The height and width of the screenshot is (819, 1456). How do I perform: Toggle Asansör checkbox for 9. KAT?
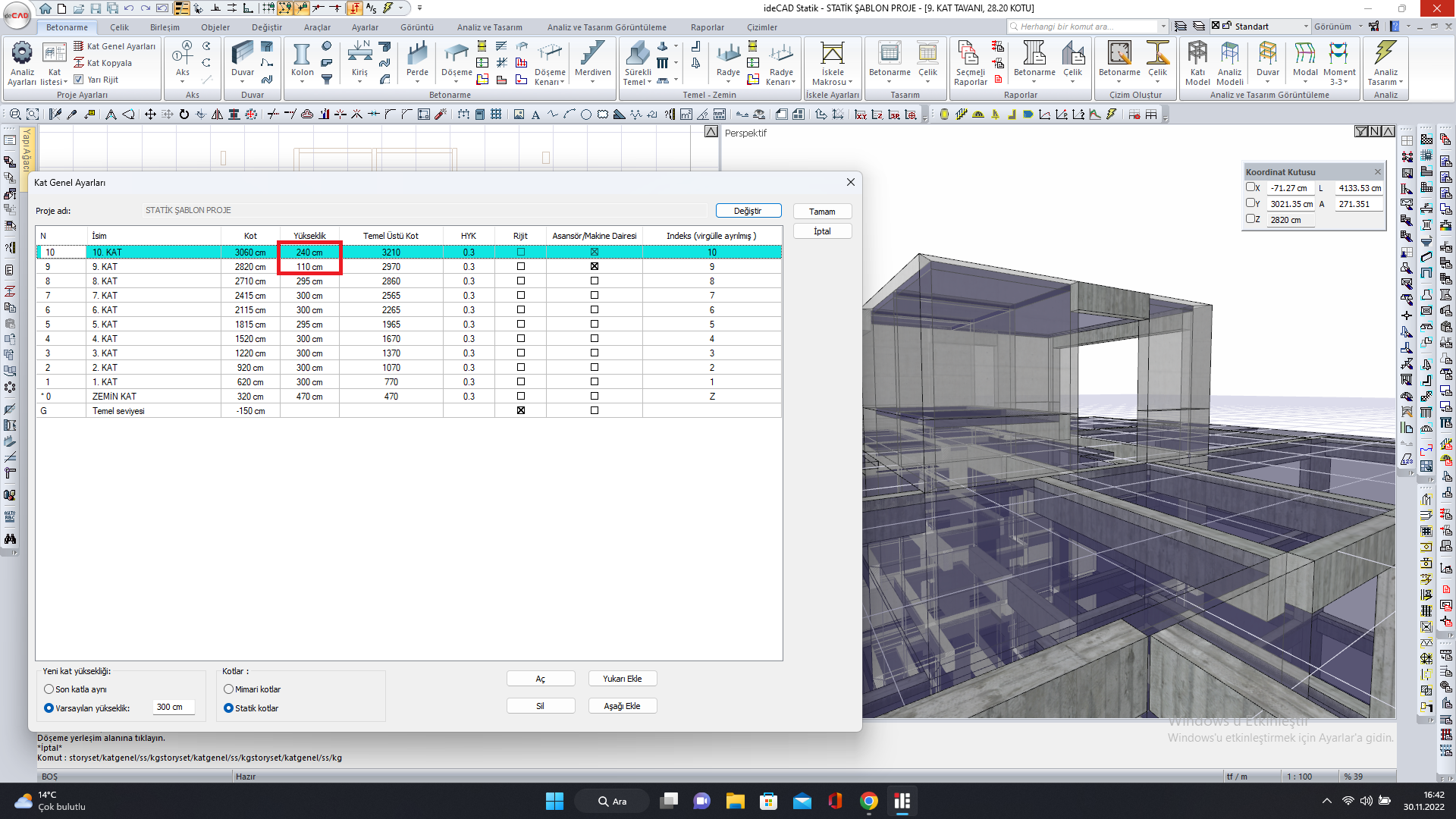pyautogui.click(x=594, y=266)
